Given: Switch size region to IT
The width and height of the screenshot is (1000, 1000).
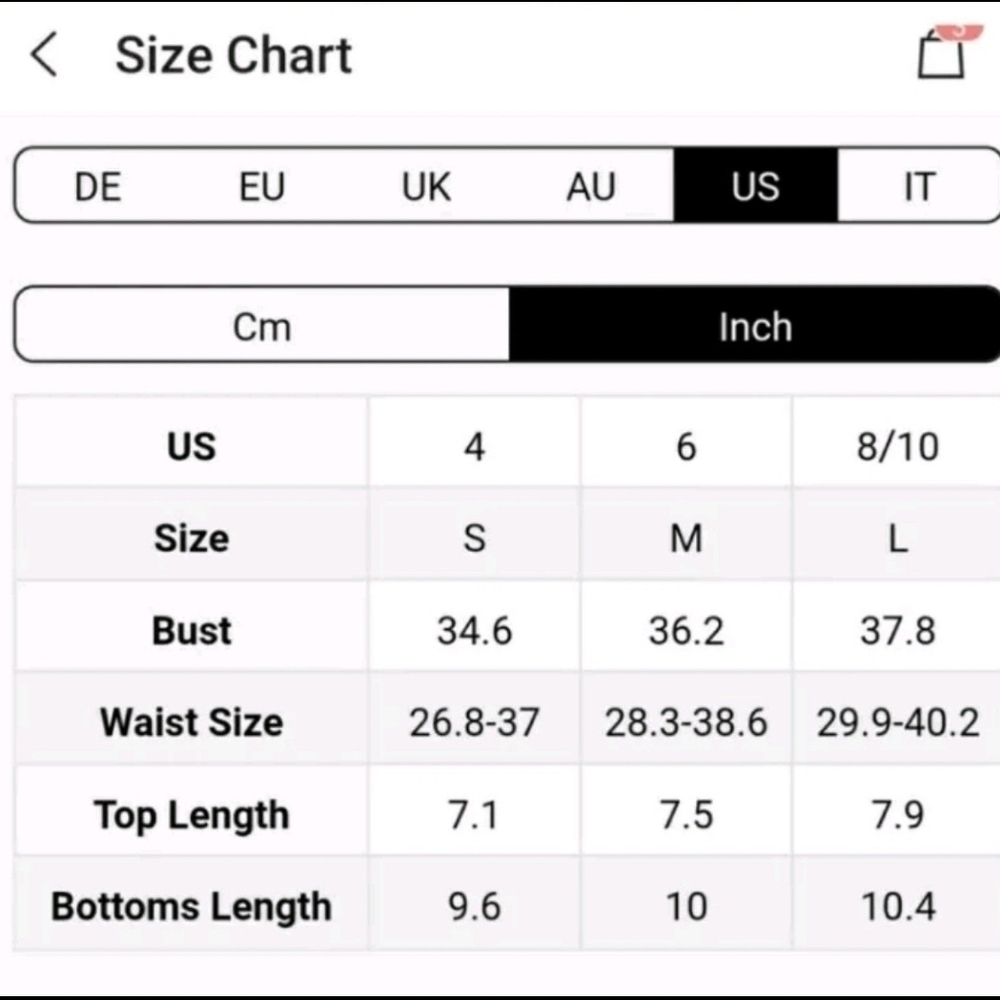Looking at the screenshot, I should pos(919,186).
